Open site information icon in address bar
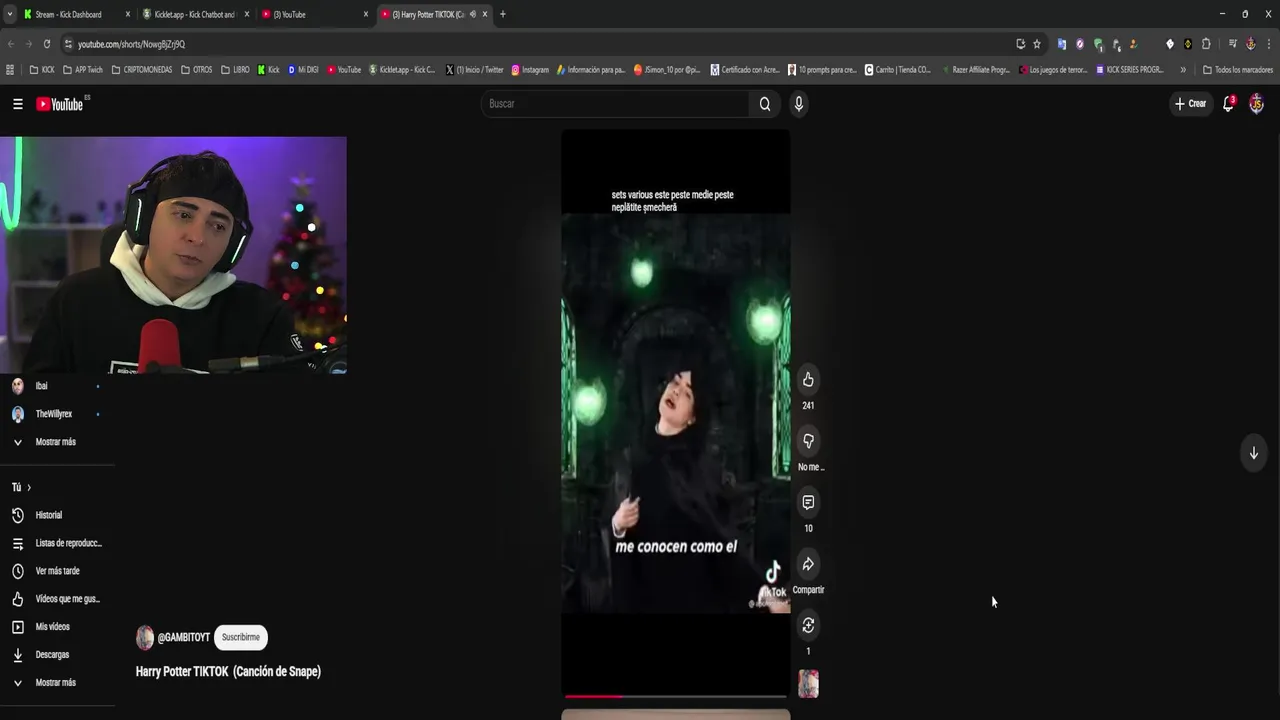 point(68,44)
